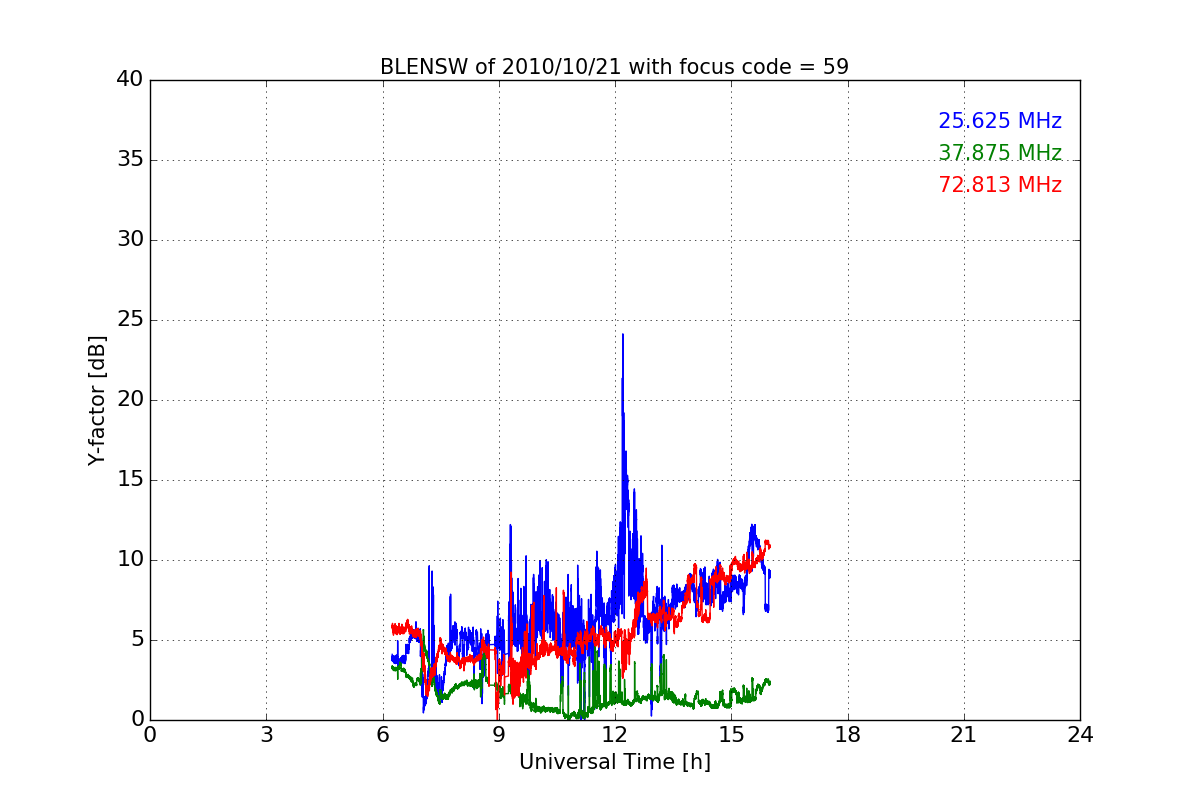The height and width of the screenshot is (800, 1200).
Task: Click the x-axis tick label 21
Action: (x=964, y=735)
